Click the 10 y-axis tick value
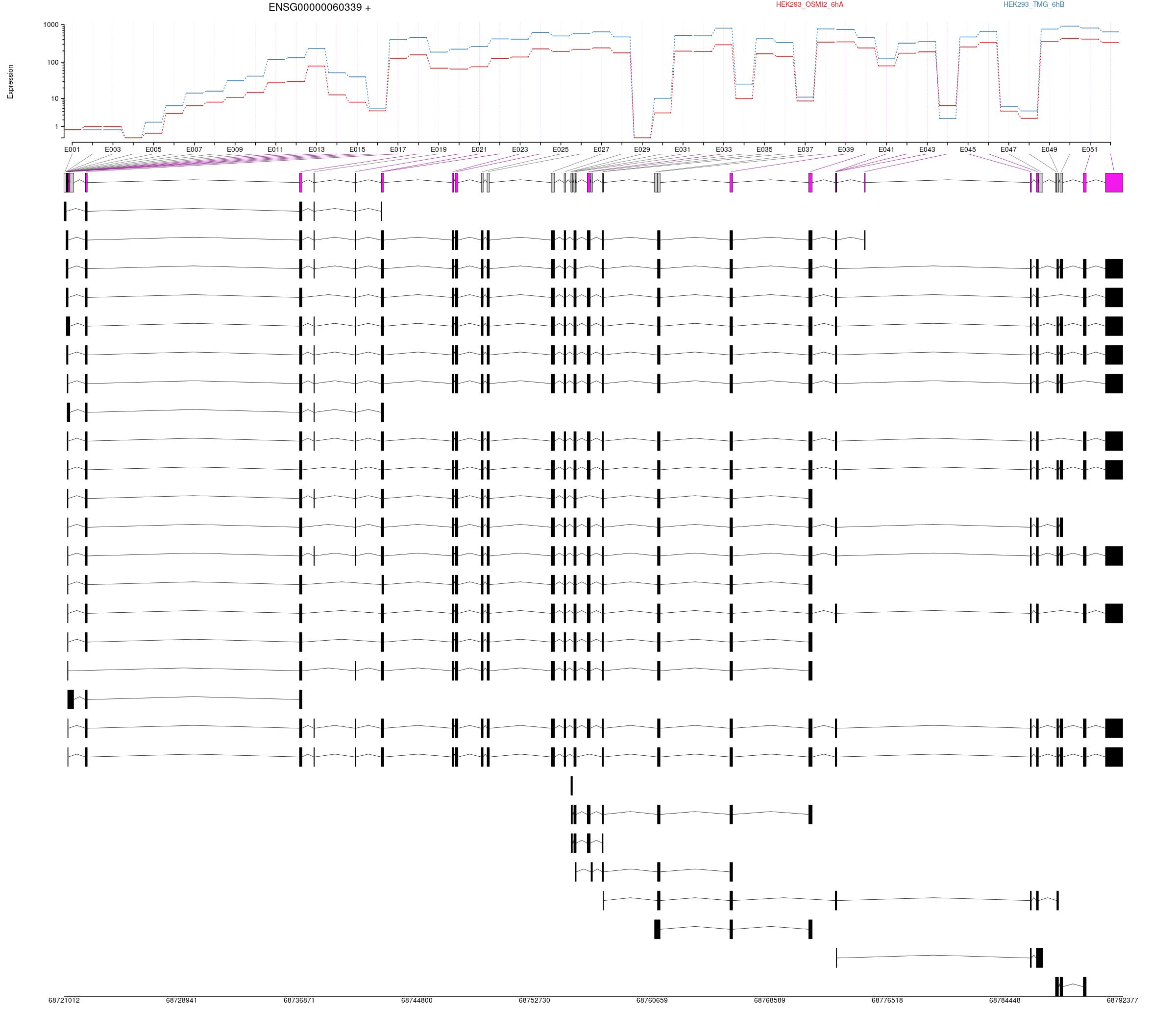This screenshot has width=1176, height=1009. coord(54,99)
